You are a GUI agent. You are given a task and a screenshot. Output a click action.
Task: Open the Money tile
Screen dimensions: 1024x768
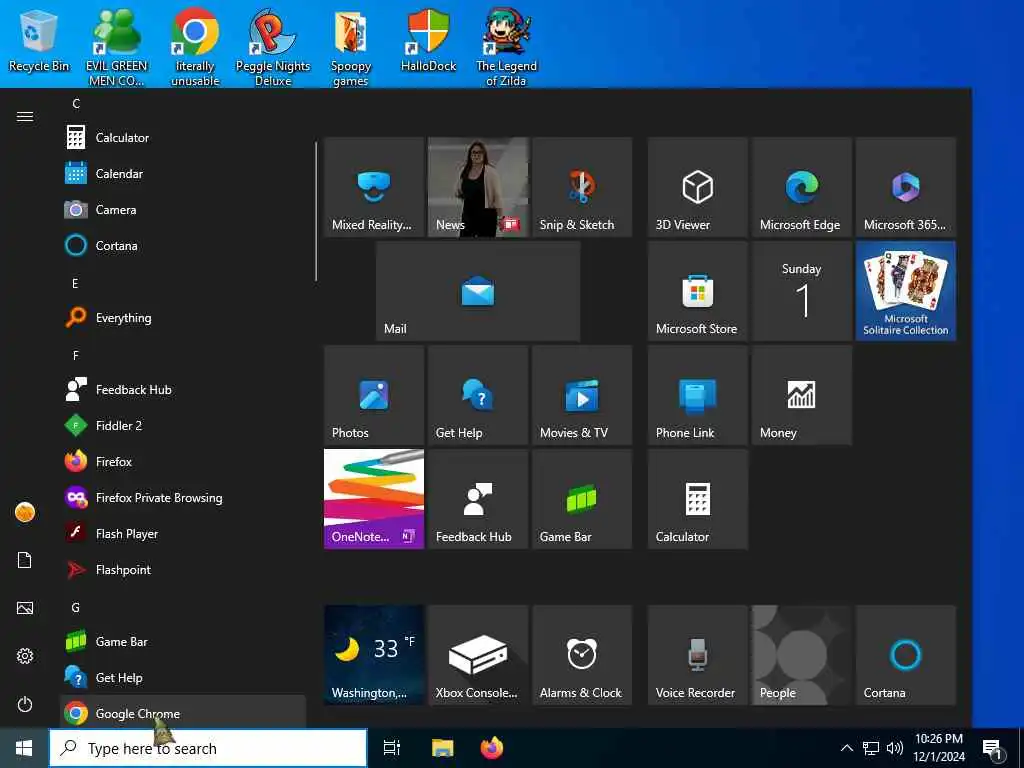(802, 395)
